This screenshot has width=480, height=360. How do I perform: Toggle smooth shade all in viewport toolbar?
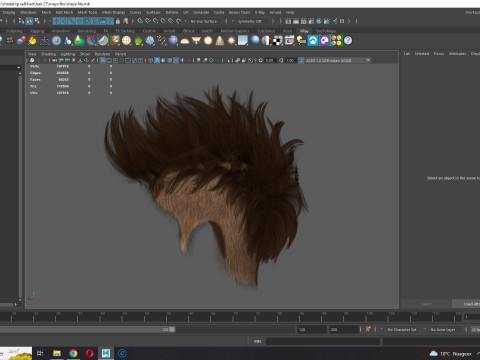[157, 60]
